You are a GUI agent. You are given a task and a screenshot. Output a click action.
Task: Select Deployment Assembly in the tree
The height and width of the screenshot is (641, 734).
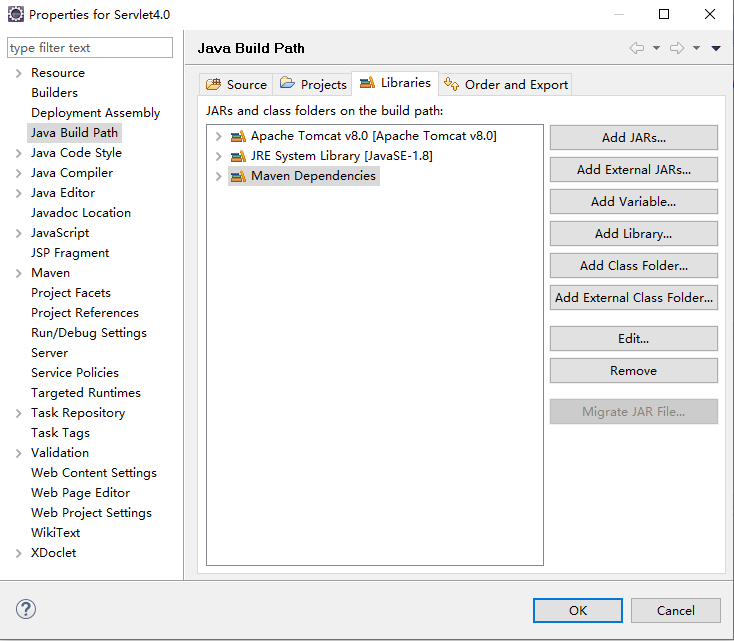[x=95, y=113]
